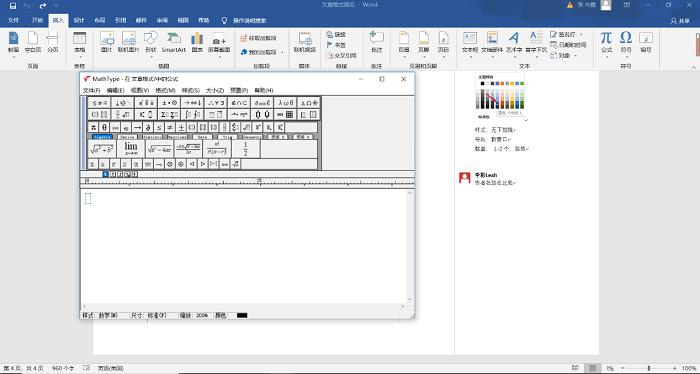Insert the lim expression template
Viewport: 700px width, 374px height.
(x=131, y=148)
